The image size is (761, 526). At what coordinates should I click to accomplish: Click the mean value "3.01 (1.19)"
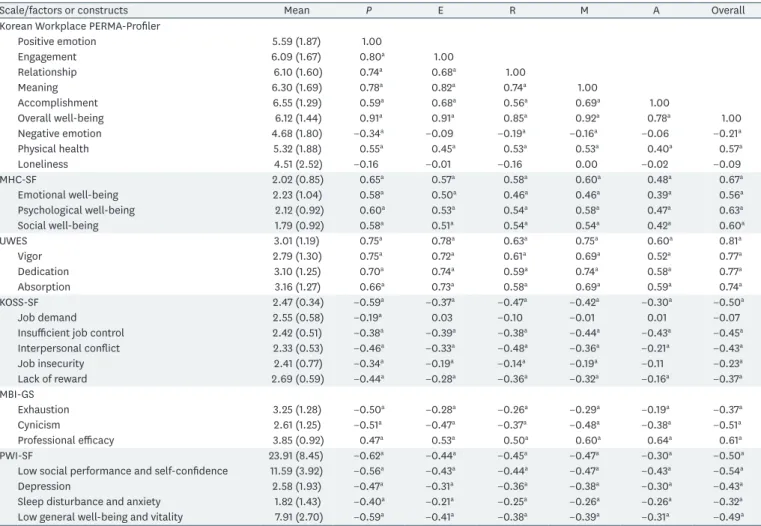[296, 241]
